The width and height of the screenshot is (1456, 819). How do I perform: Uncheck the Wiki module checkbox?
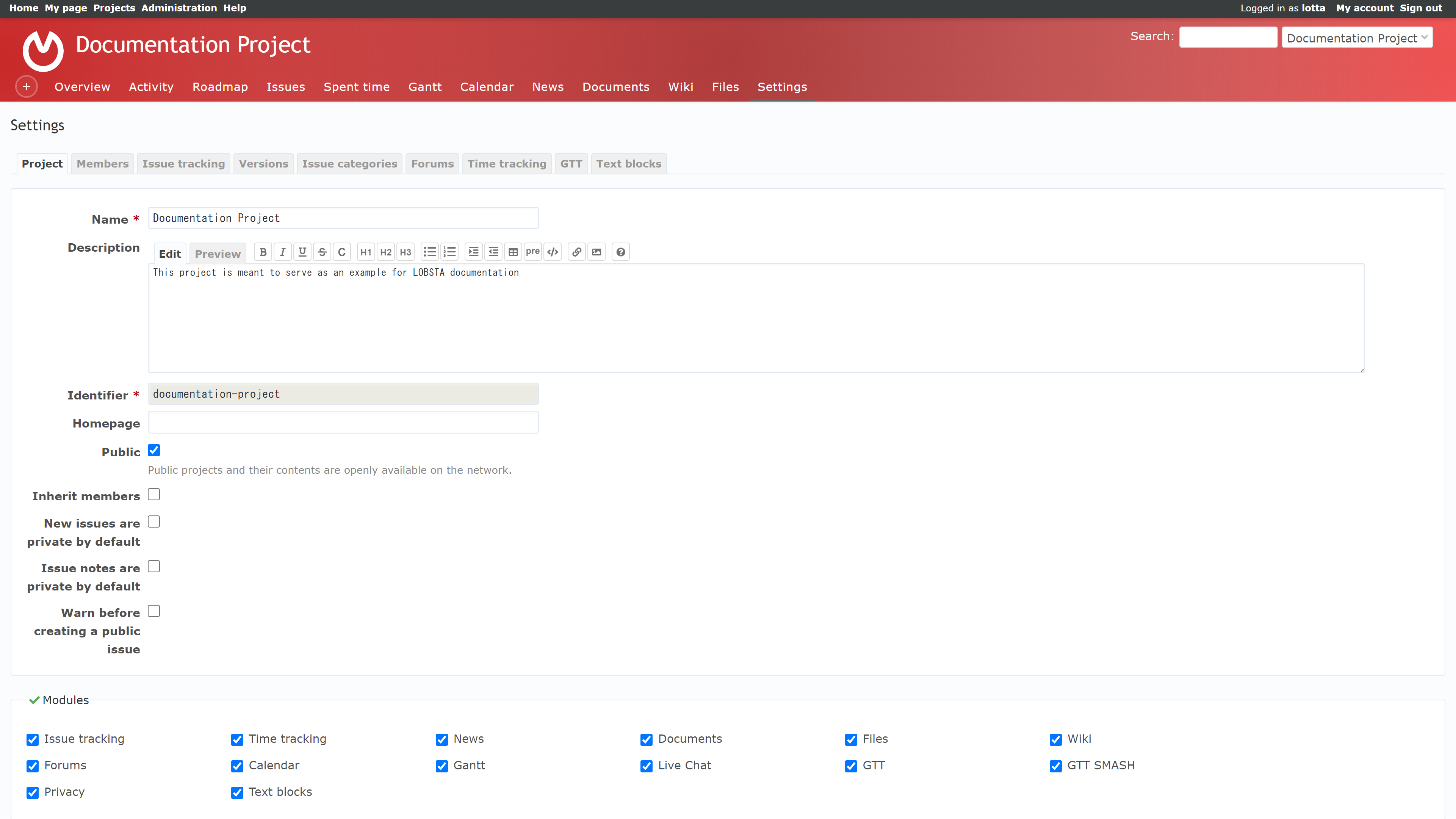tap(1056, 740)
